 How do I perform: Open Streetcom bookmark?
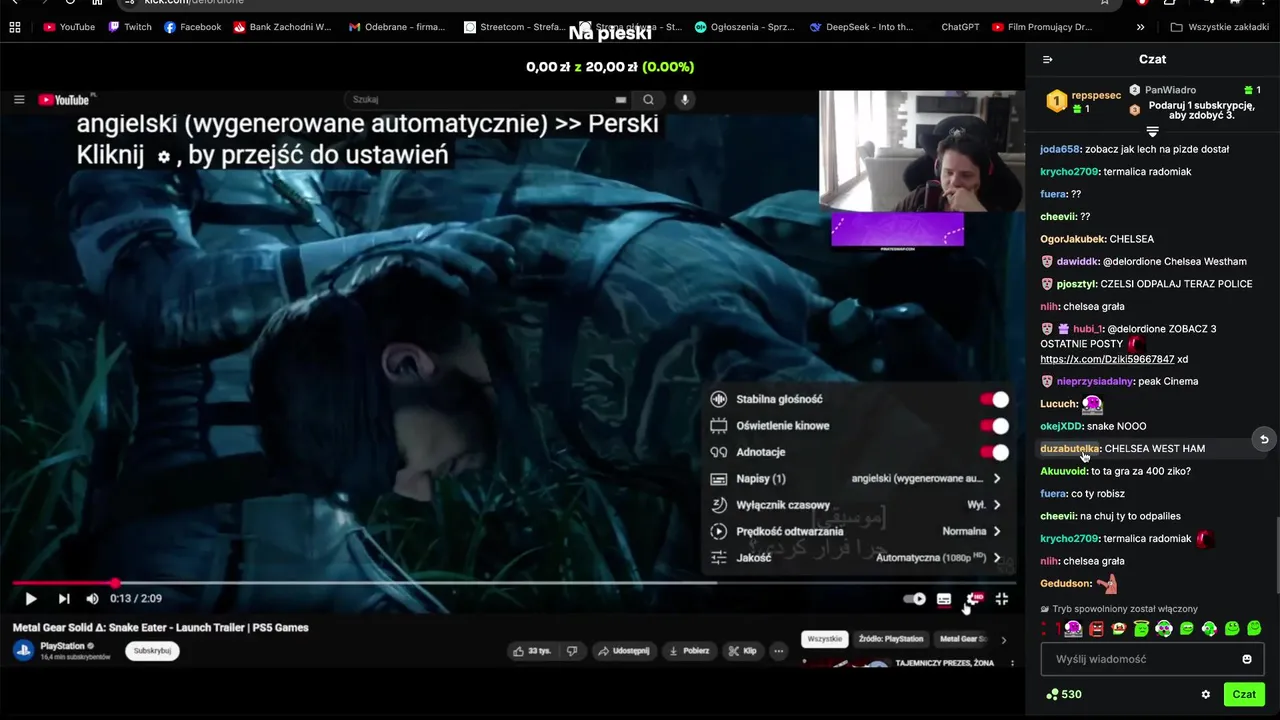(514, 27)
